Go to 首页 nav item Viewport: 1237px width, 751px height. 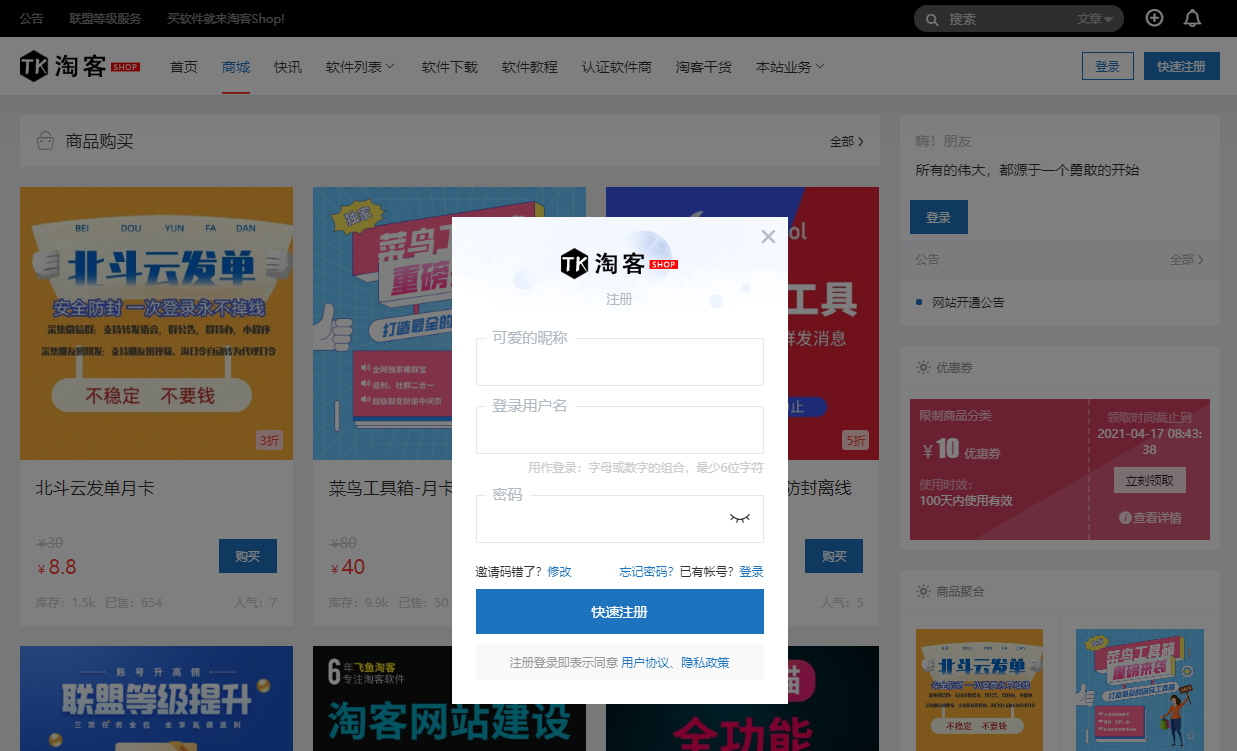point(184,67)
